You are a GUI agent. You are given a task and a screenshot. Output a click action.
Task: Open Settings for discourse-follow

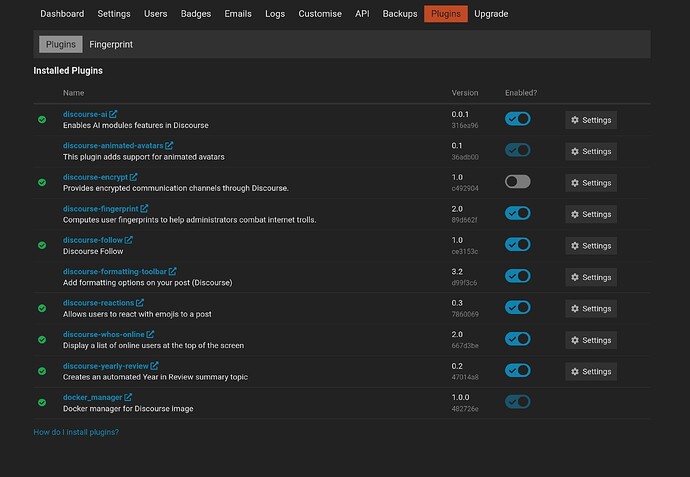click(x=591, y=246)
